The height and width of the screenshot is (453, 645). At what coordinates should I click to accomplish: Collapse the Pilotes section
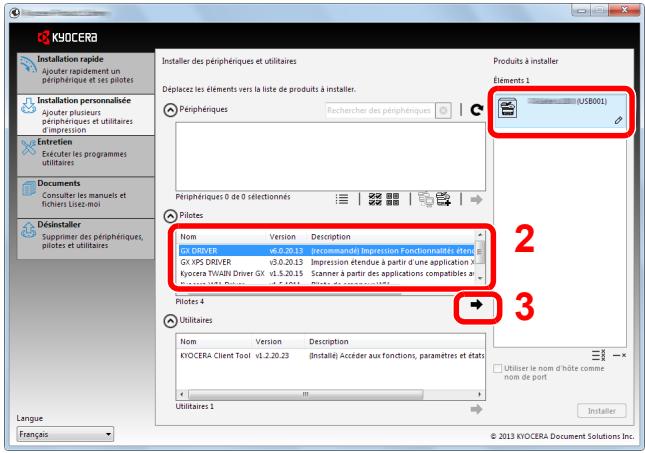(x=170, y=216)
